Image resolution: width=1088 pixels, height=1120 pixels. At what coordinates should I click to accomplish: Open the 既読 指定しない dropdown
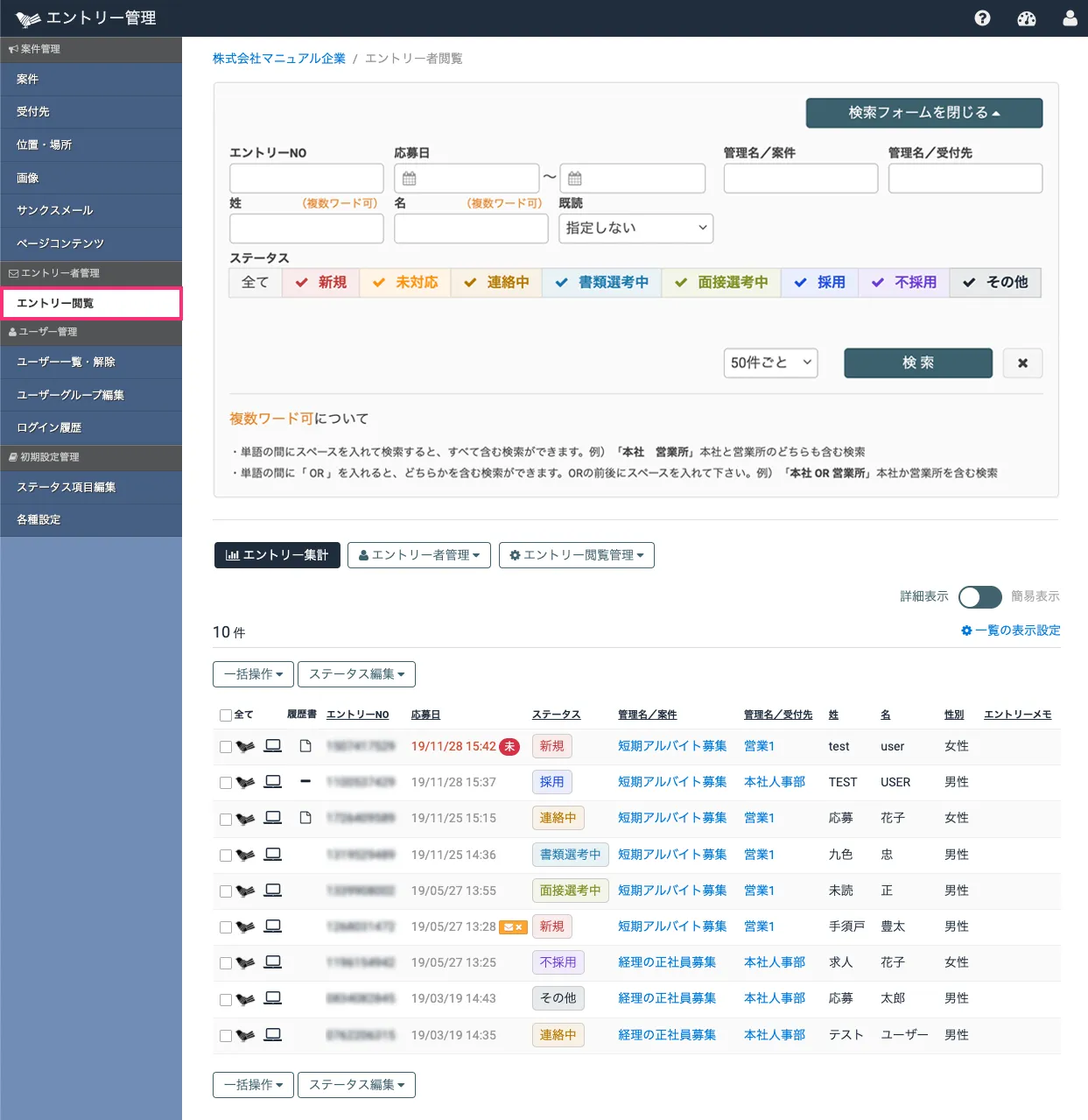636,229
